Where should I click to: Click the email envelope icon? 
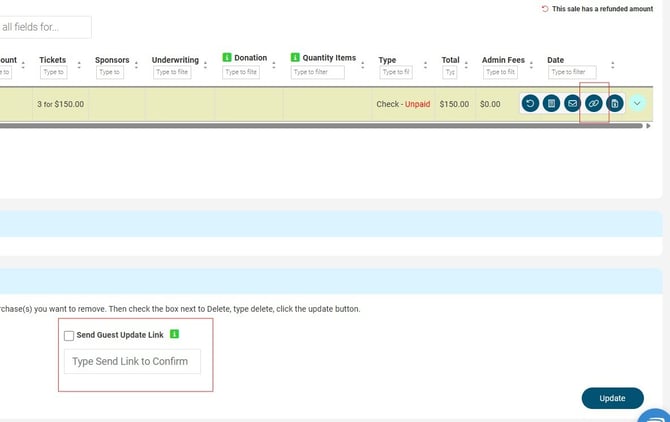pos(572,103)
